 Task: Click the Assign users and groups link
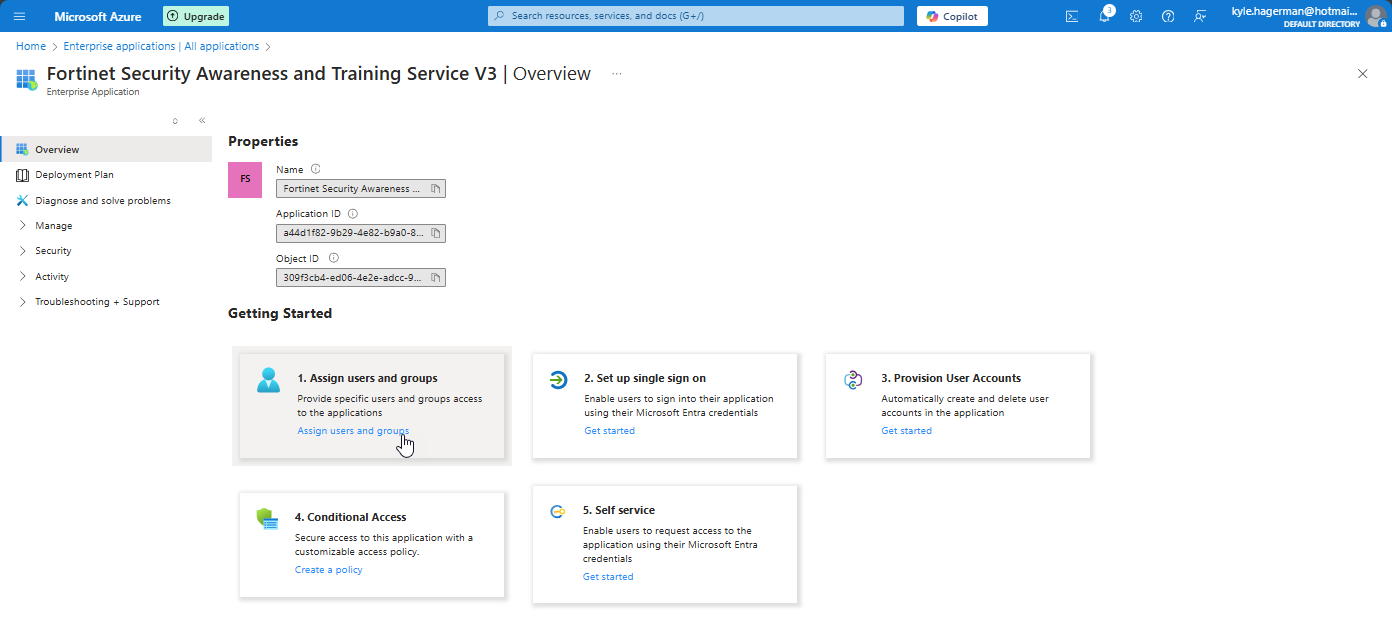(353, 431)
